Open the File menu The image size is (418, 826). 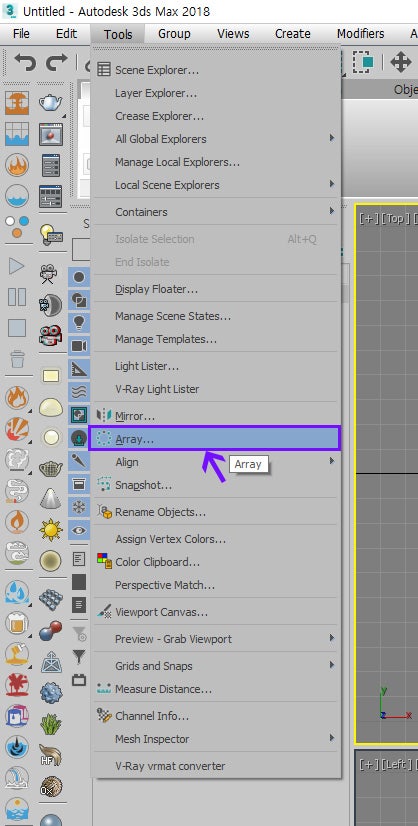coord(21,34)
